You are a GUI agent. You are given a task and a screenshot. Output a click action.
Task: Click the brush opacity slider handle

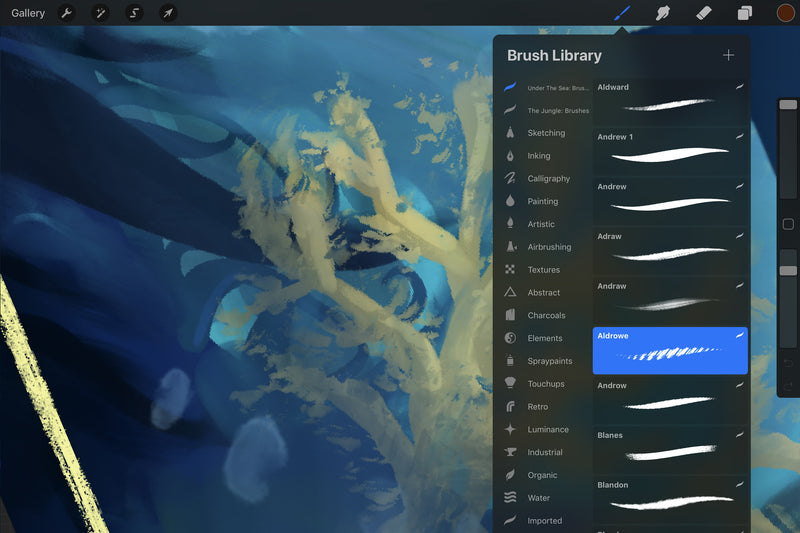click(788, 270)
